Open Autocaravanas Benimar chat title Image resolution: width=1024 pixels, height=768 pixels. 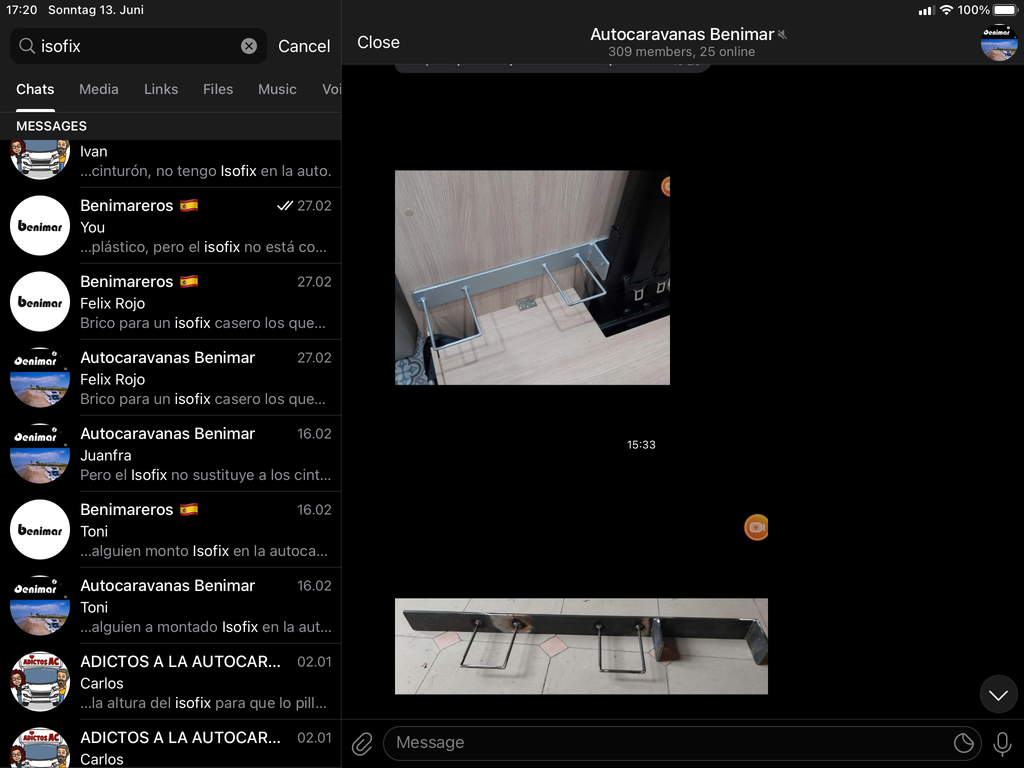click(x=682, y=34)
